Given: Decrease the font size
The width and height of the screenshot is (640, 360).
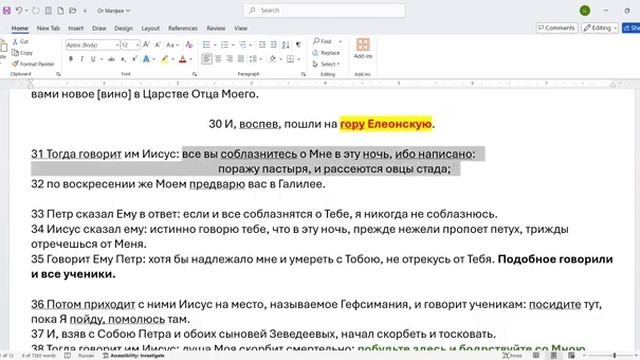Looking at the screenshot, I should click(x=158, y=44).
